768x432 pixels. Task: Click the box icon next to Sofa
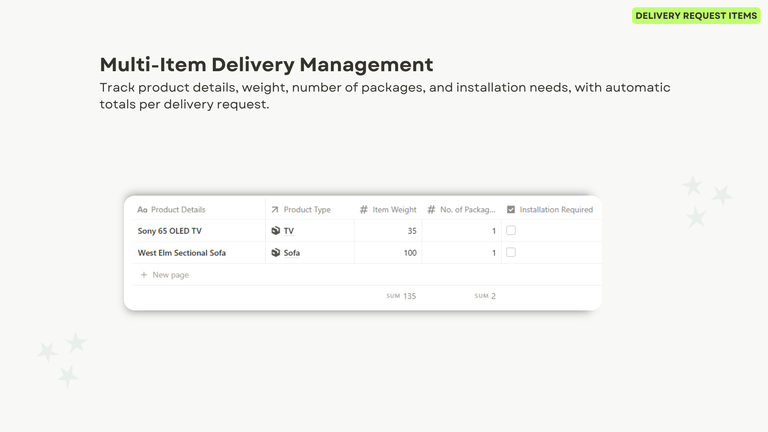[276, 253]
